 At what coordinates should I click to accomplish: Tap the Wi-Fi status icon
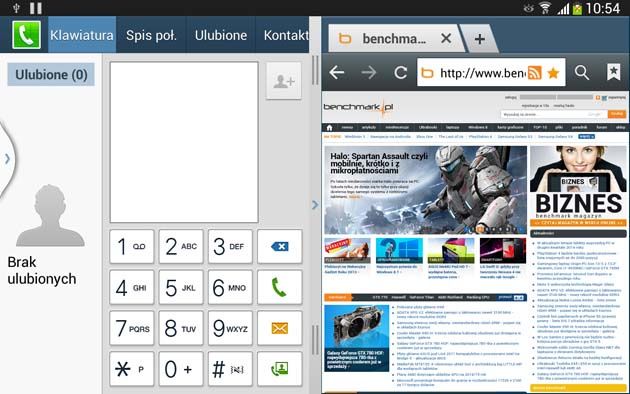coord(545,8)
